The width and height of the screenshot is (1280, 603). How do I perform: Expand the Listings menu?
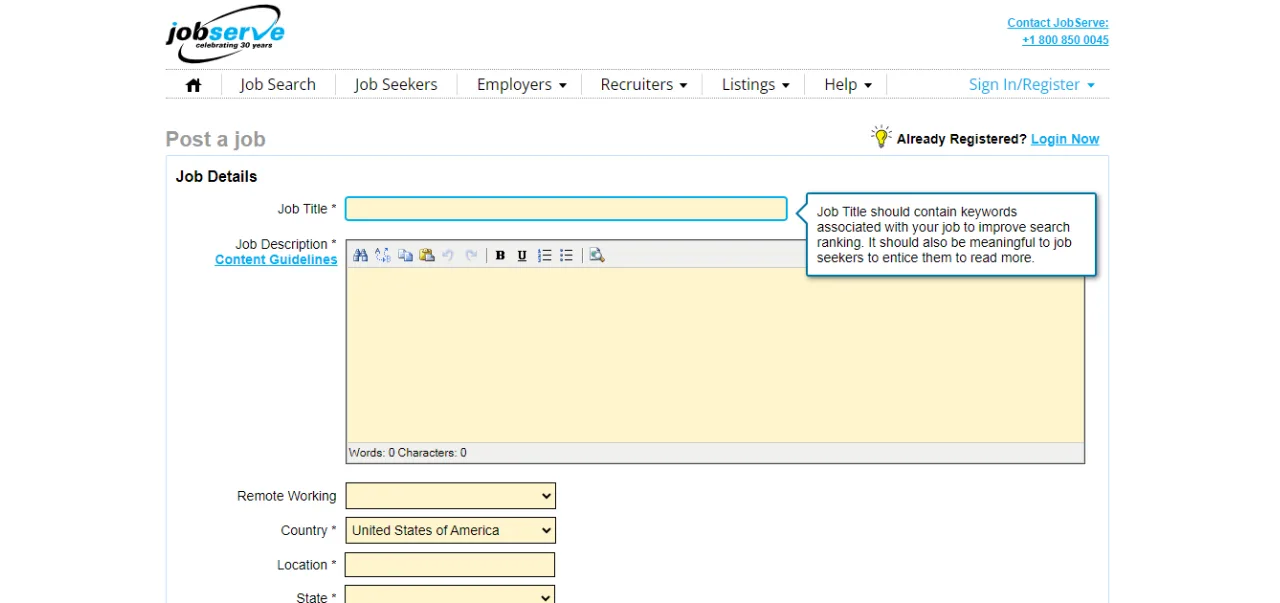pyautogui.click(x=756, y=85)
